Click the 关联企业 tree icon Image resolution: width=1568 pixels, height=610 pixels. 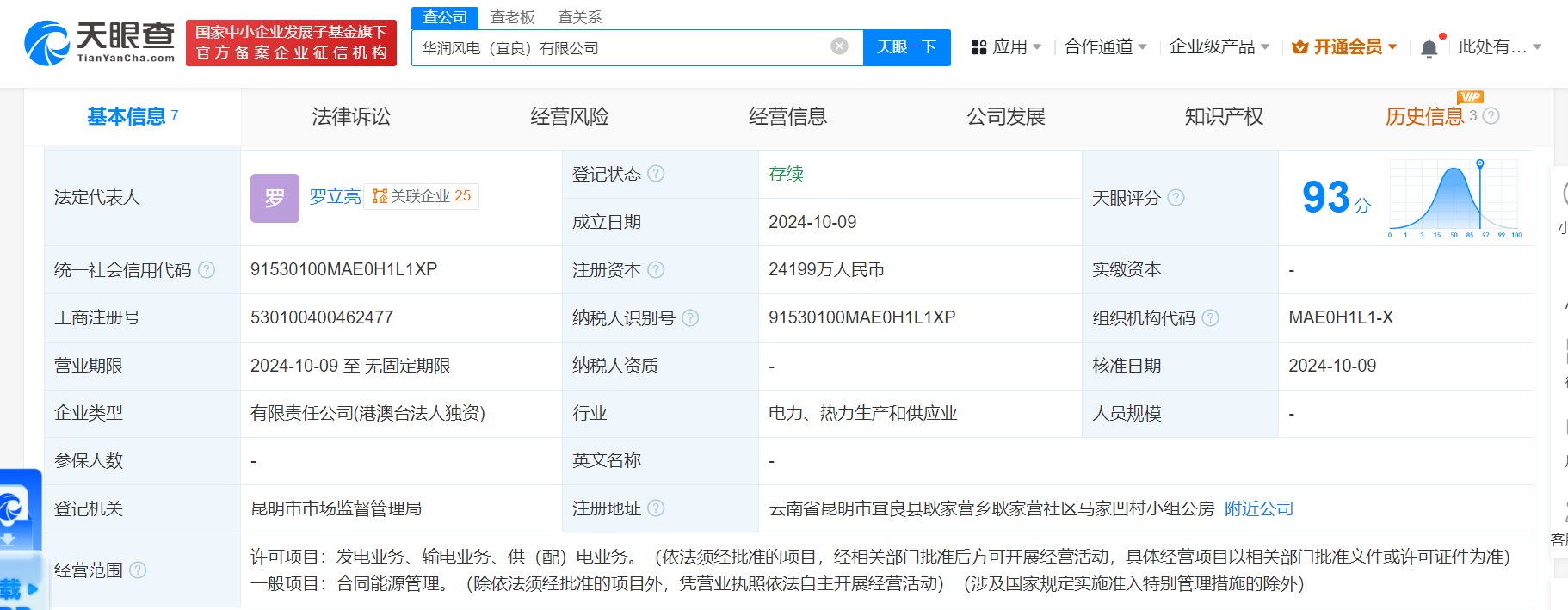(x=380, y=197)
